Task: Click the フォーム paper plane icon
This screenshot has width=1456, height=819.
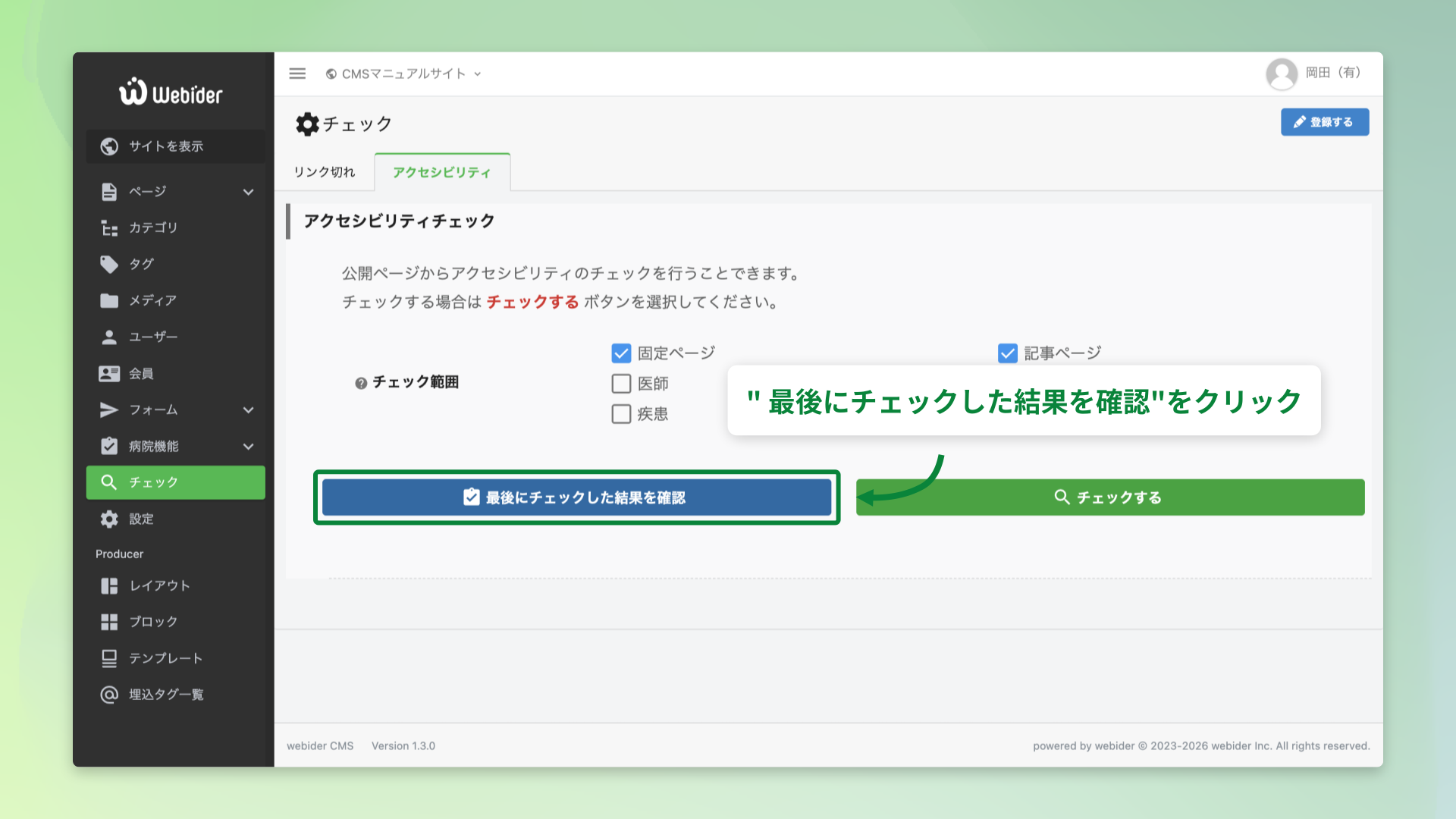Action: click(109, 409)
